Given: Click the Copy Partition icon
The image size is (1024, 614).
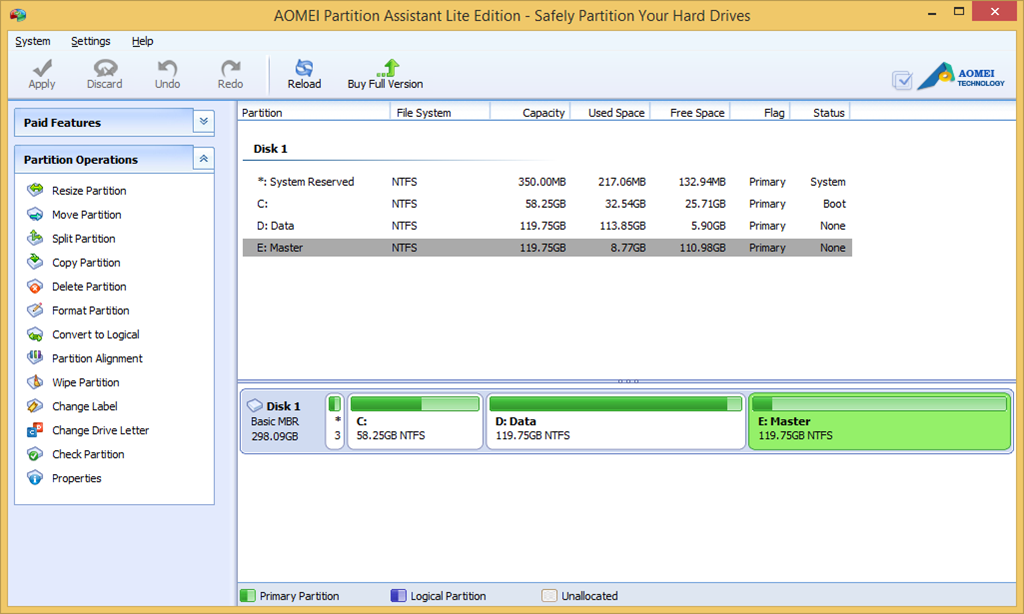Looking at the screenshot, I should pyautogui.click(x=35, y=262).
